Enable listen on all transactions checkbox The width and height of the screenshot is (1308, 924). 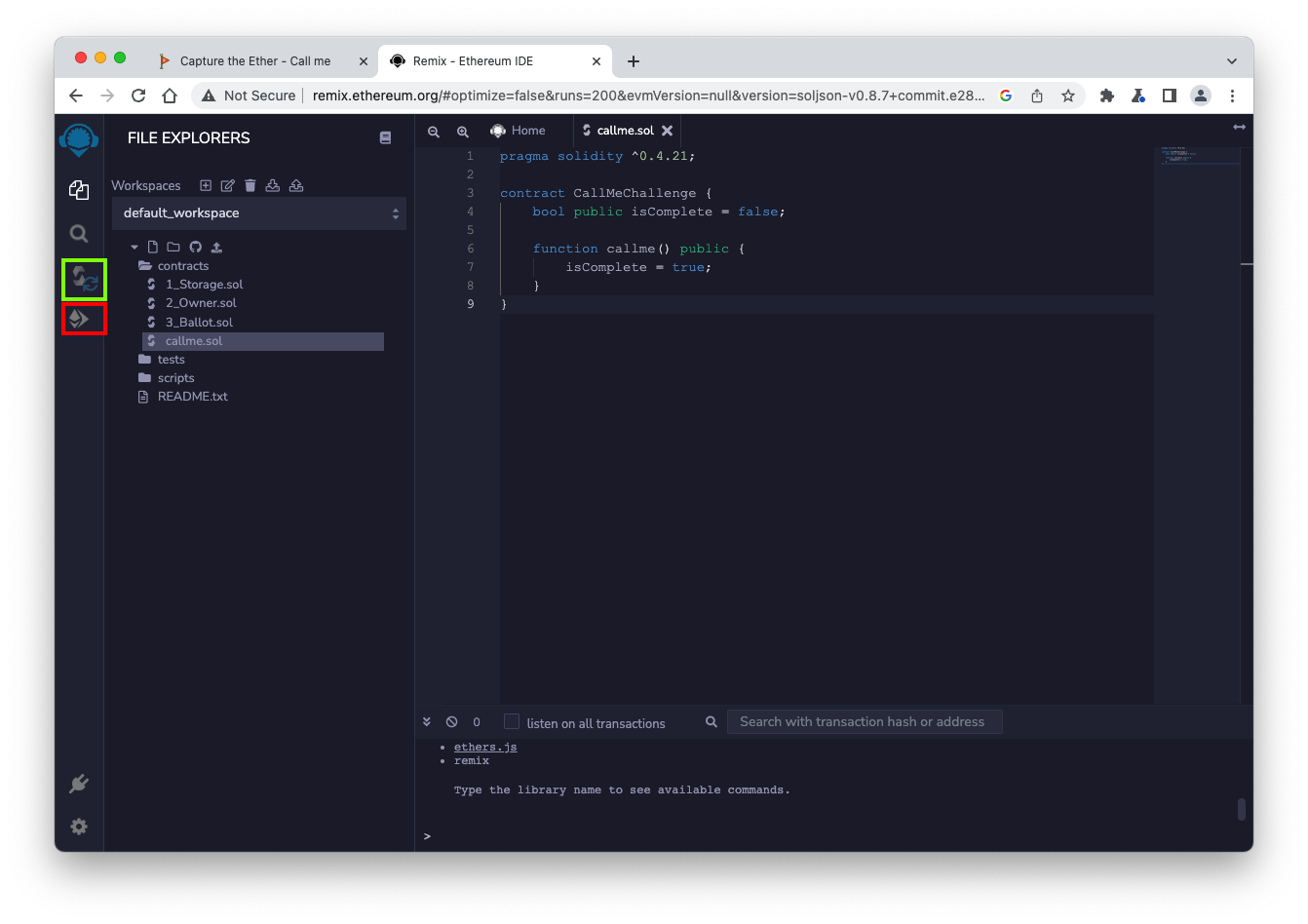point(512,722)
